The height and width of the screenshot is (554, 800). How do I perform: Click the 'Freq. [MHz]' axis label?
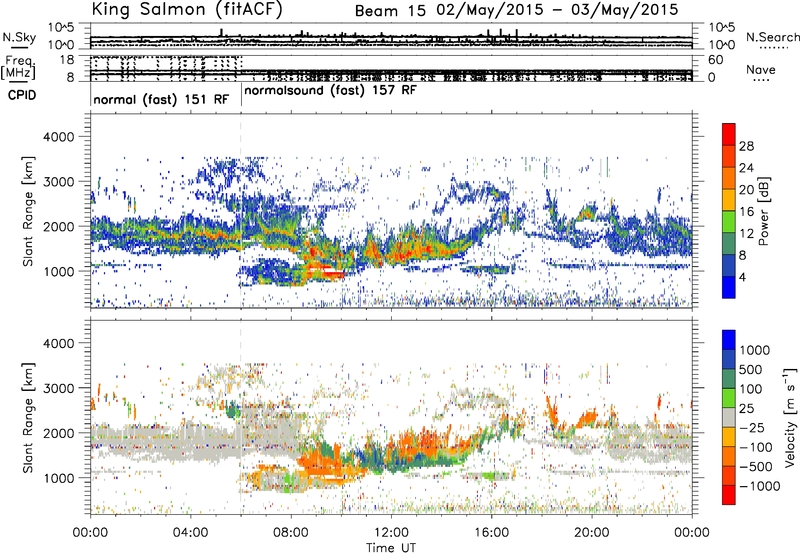18,67
